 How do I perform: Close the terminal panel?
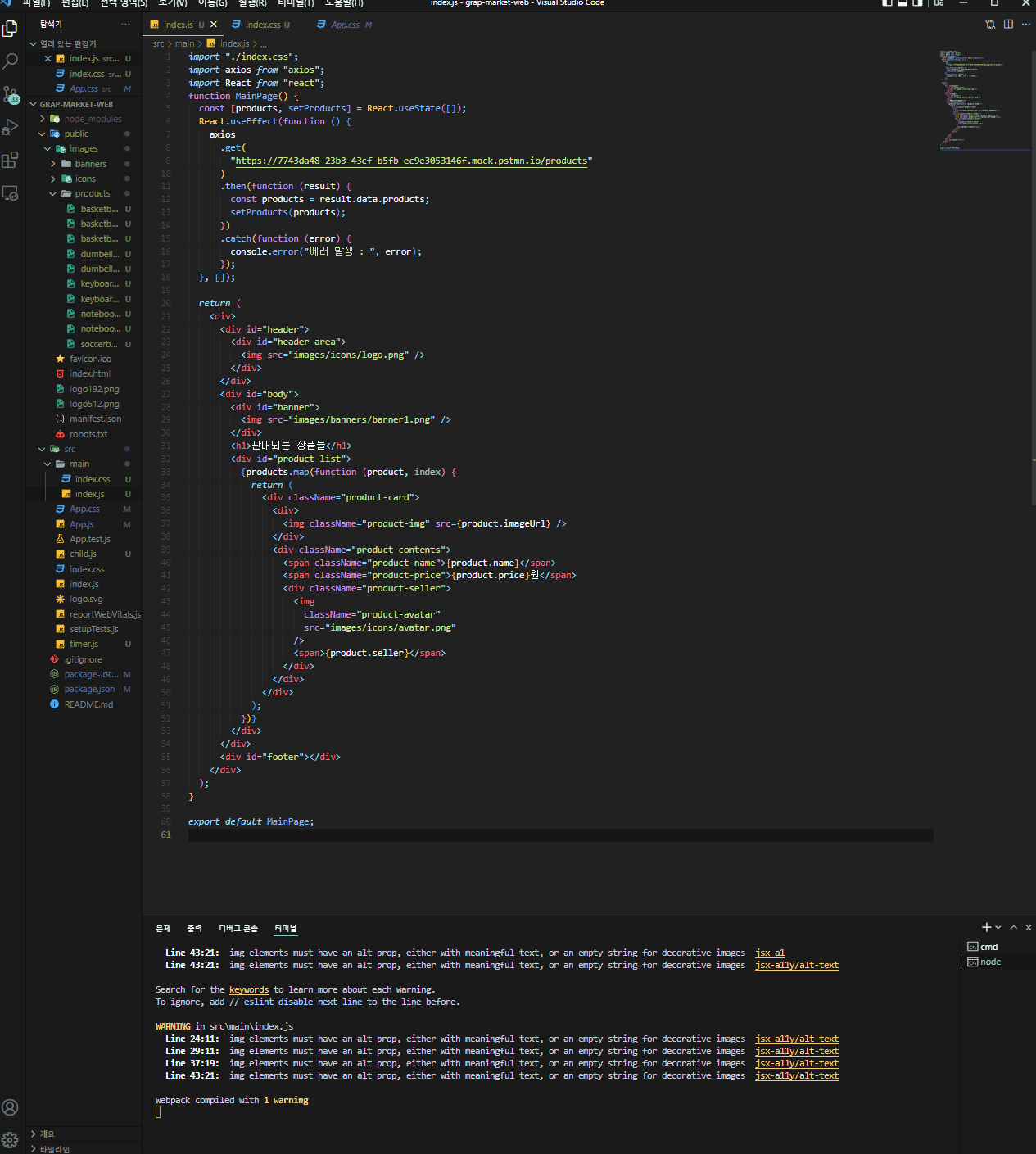[x=1029, y=927]
